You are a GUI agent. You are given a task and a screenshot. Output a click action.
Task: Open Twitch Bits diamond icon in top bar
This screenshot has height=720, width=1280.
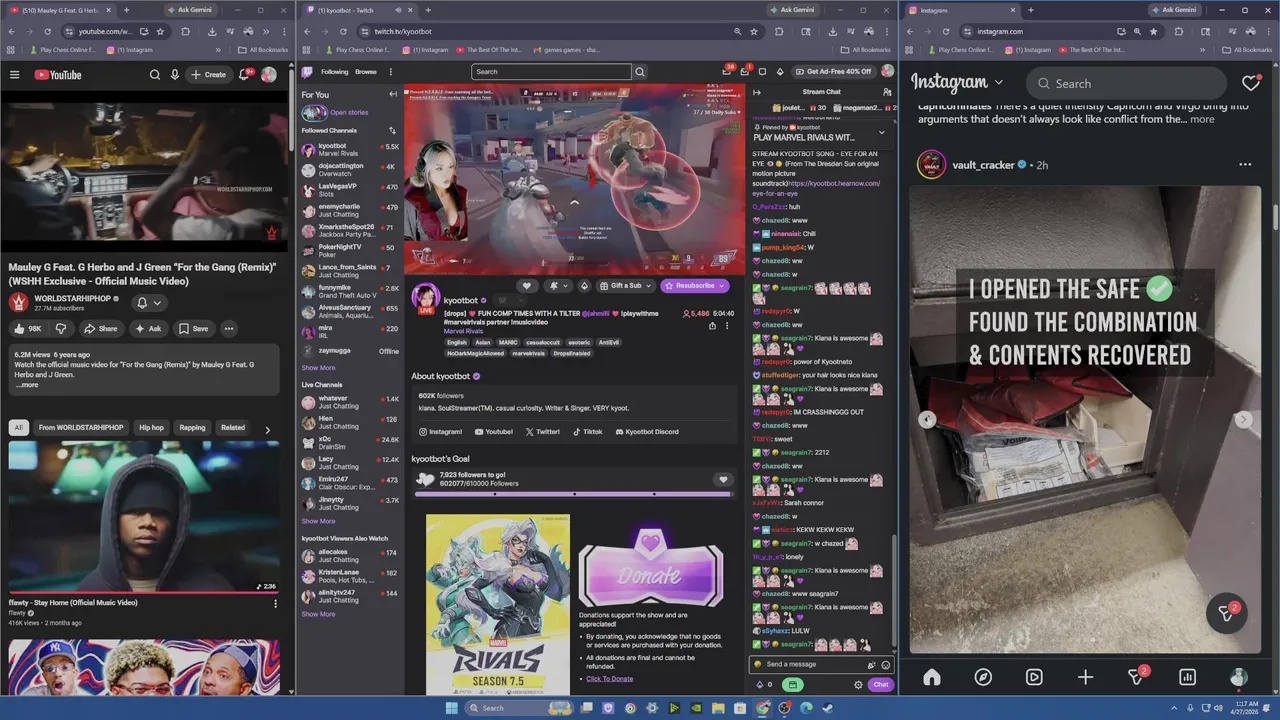pos(780,72)
